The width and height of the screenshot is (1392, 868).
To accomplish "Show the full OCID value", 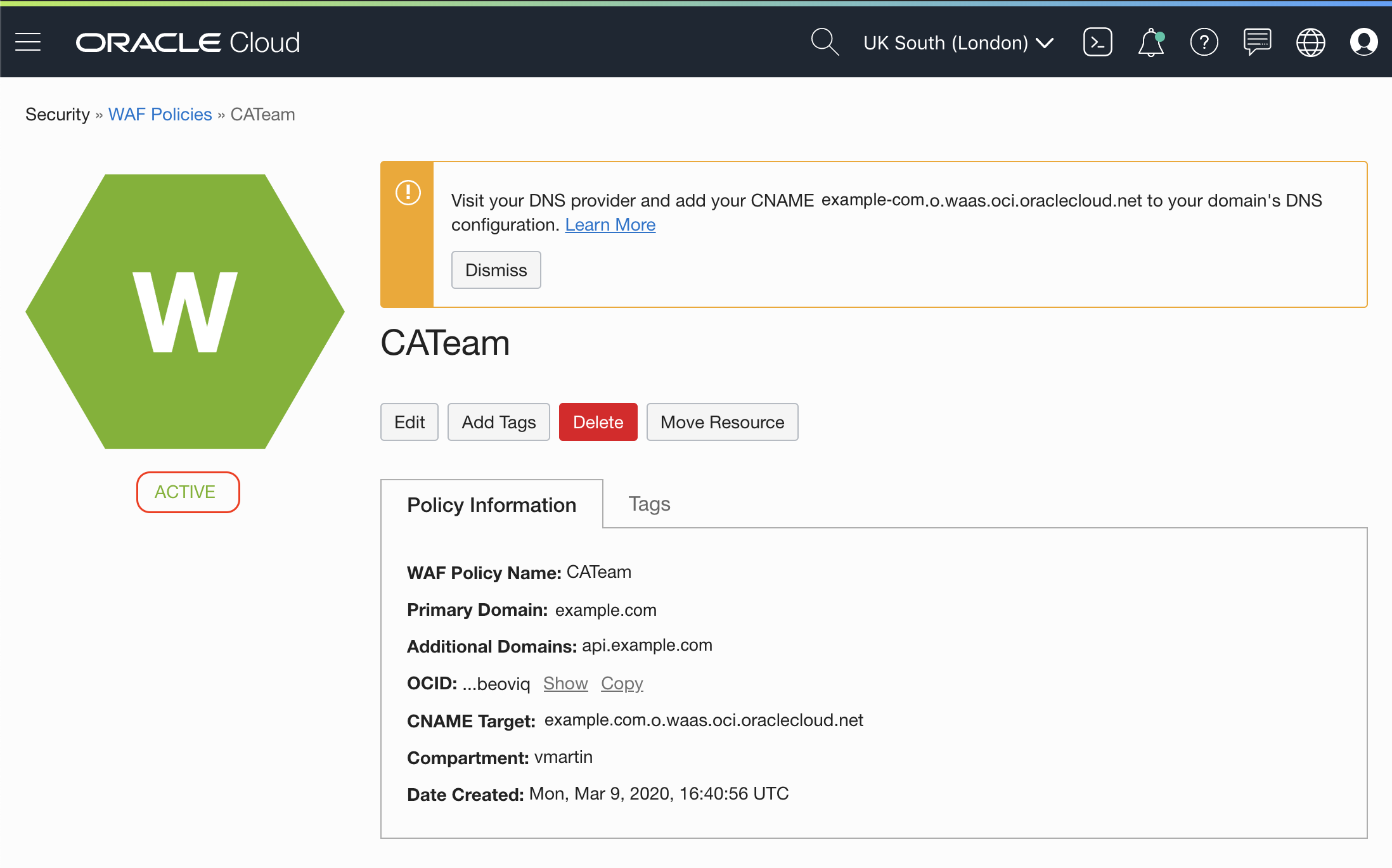I will coord(565,683).
